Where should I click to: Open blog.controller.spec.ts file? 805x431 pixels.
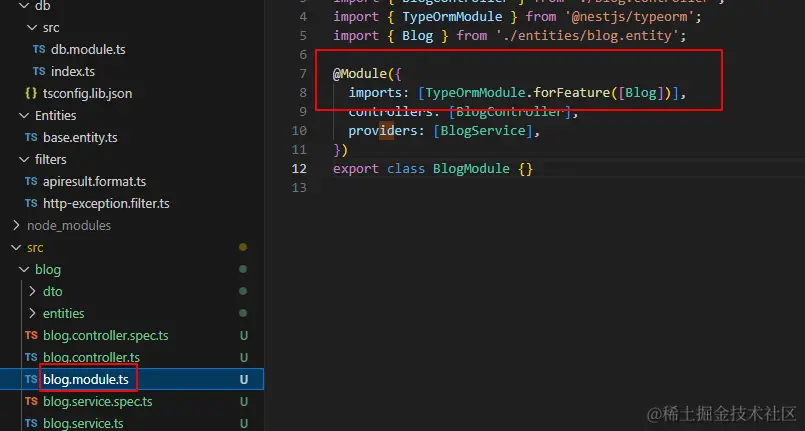click(x=106, y=336)
